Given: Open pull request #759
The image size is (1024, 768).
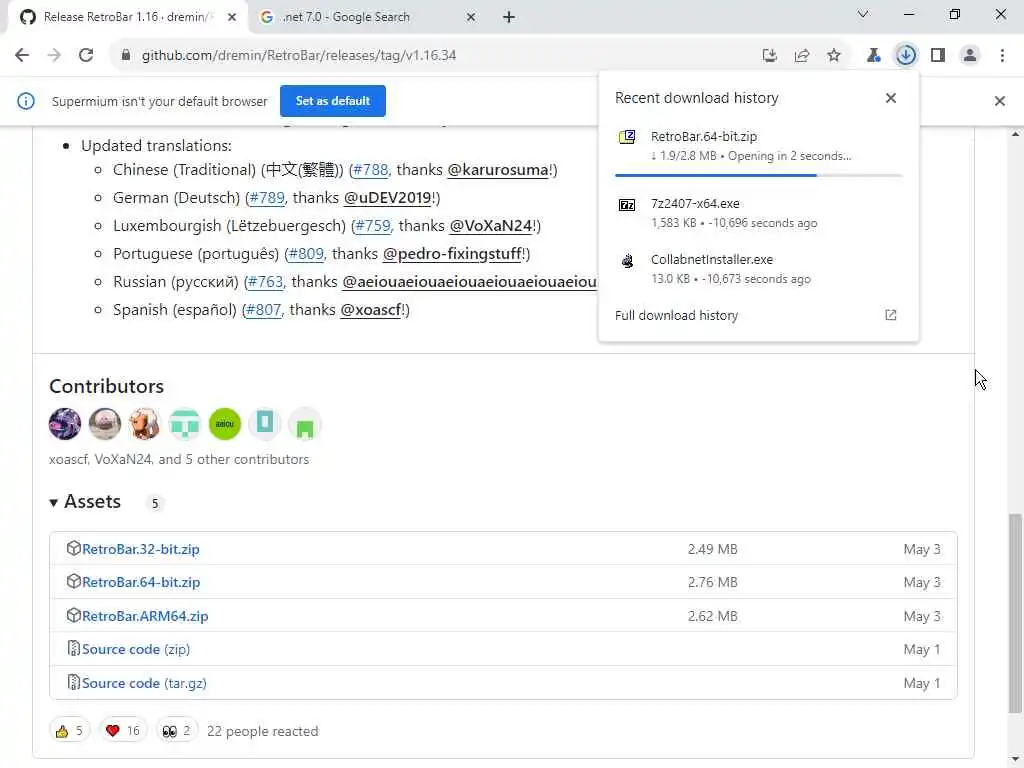Looking at the screenshot, I should point(372,226).
